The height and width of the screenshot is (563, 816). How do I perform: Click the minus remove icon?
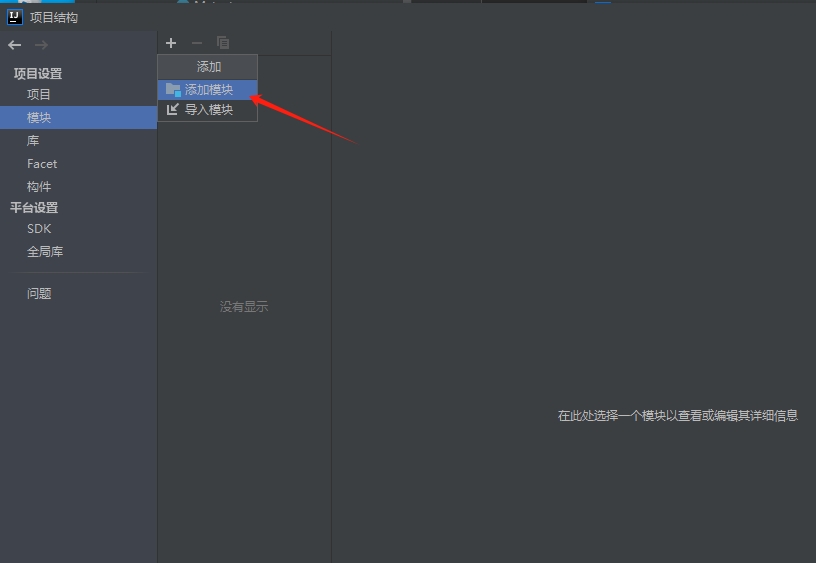tap(197, 43)
